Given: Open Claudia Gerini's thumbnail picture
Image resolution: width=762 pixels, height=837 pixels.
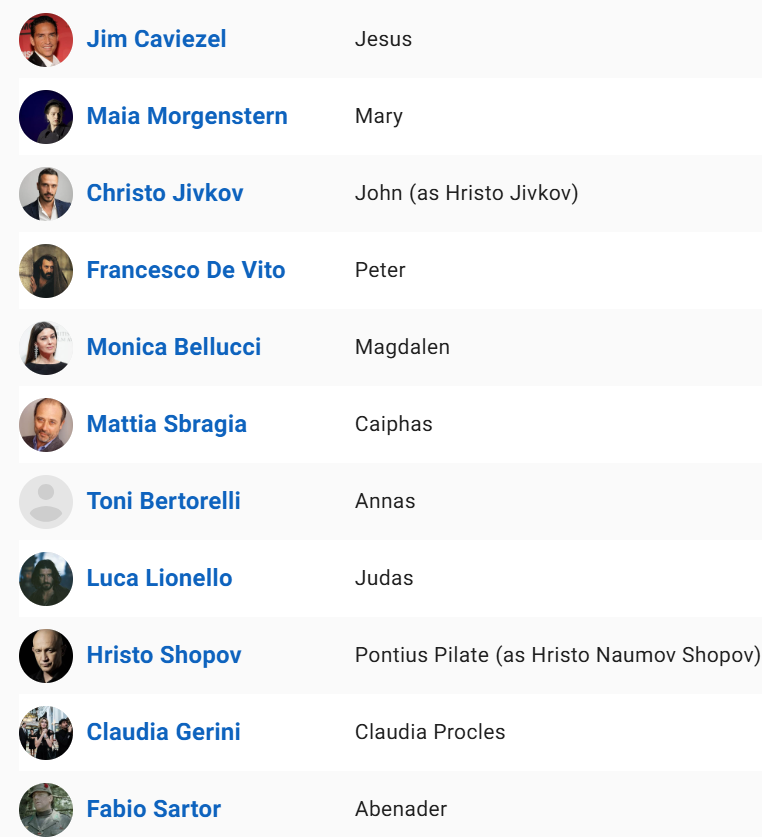Looking at the screenshot, I should pos(46,732).
